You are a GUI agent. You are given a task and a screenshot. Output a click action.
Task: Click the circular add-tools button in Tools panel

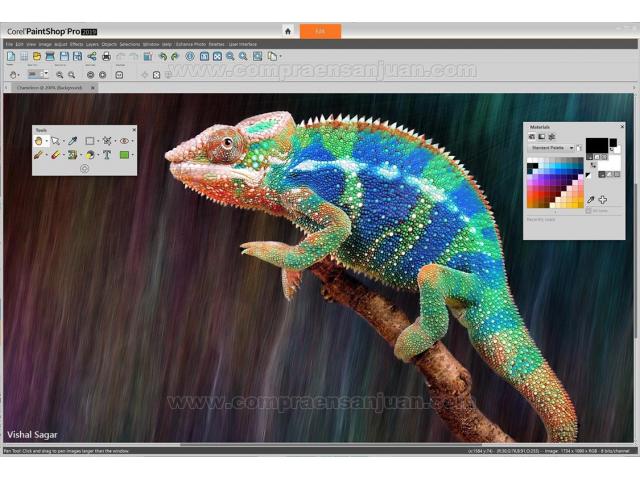pos(84,169)
